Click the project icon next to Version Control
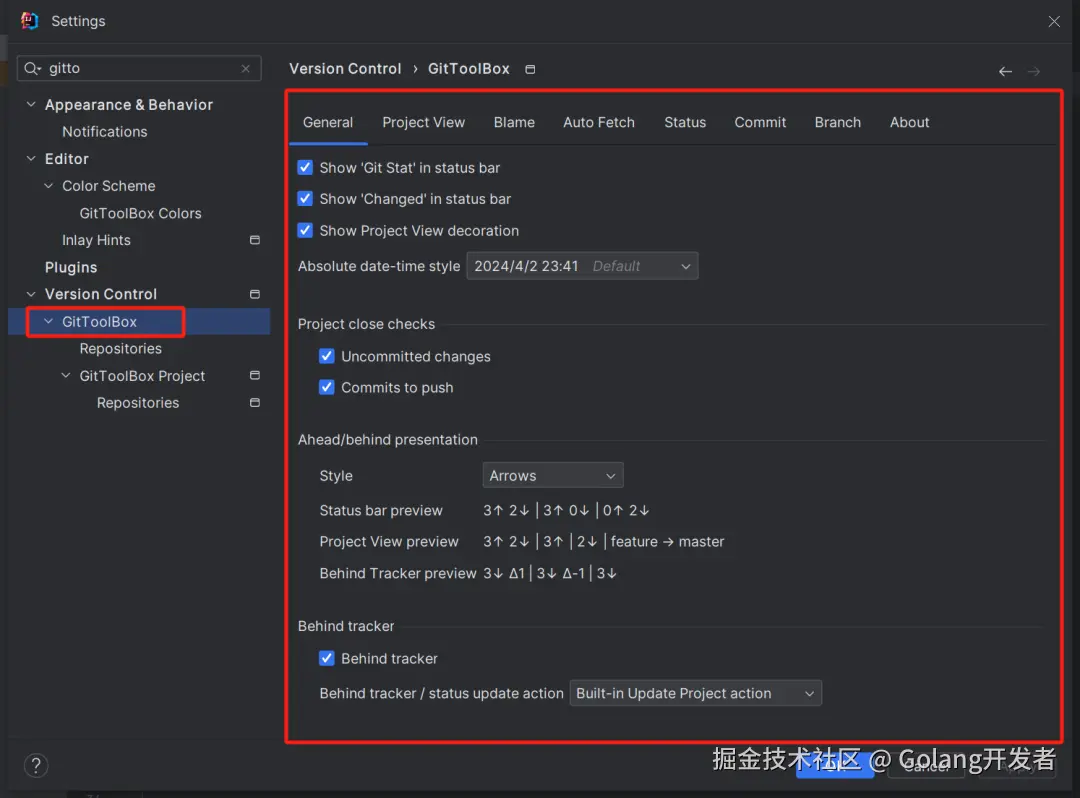 pyautogui.click(x=255, y=294)
